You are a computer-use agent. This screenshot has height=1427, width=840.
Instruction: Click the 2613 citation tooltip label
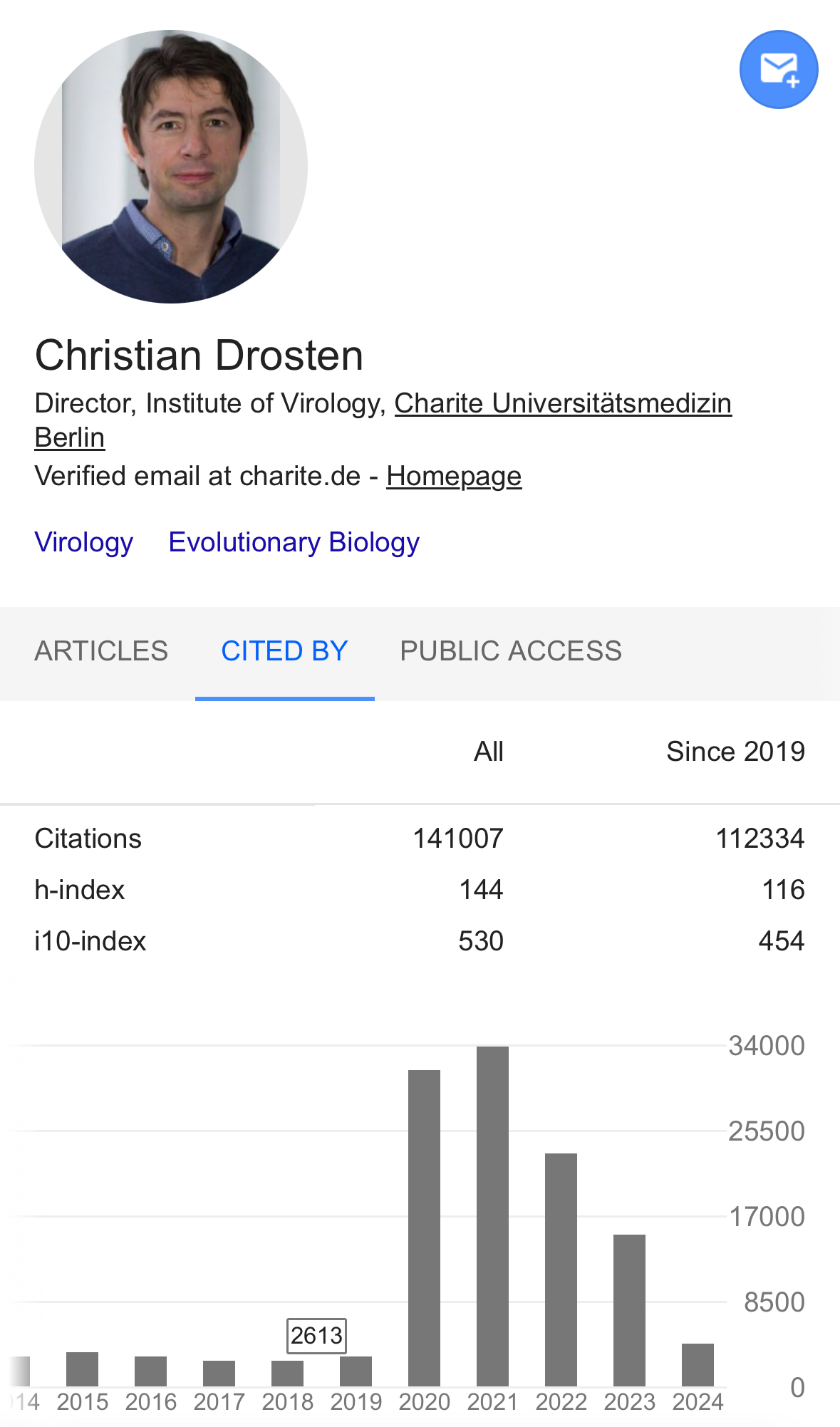pyautogui.click(x=316, y=1336)
